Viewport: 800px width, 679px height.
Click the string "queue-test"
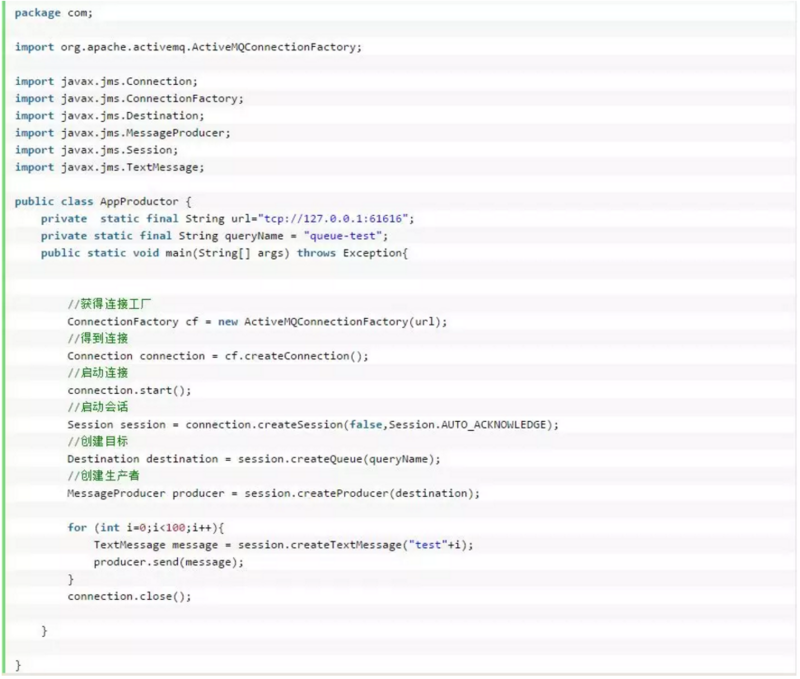[x=342, y=236]
